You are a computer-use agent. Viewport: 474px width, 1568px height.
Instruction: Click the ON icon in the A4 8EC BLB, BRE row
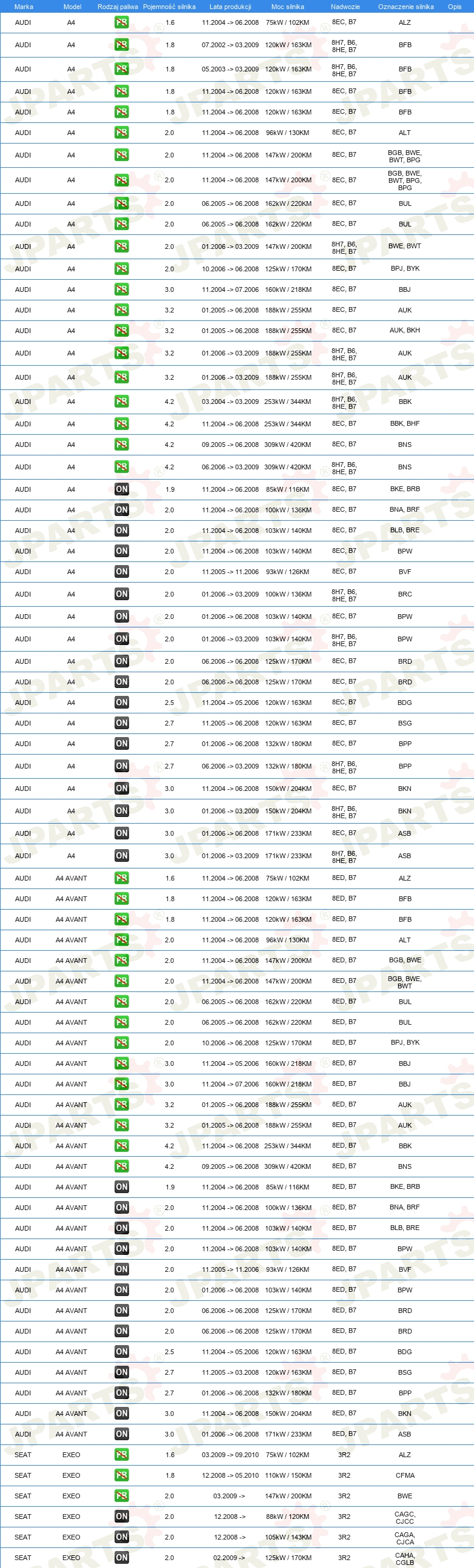click(x=121, y=531)
